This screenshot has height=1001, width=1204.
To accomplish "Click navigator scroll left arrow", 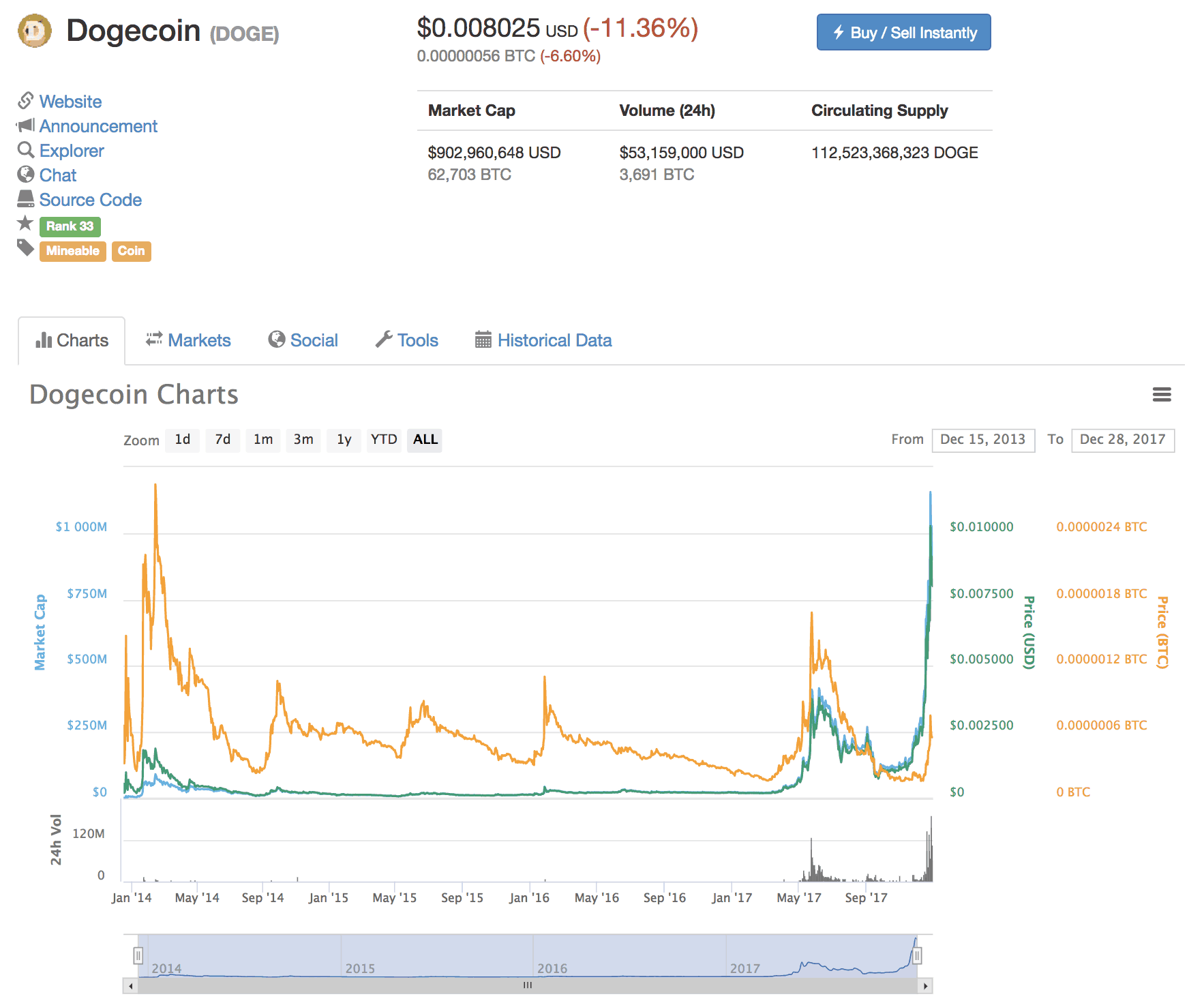I will tap(130, 986).
